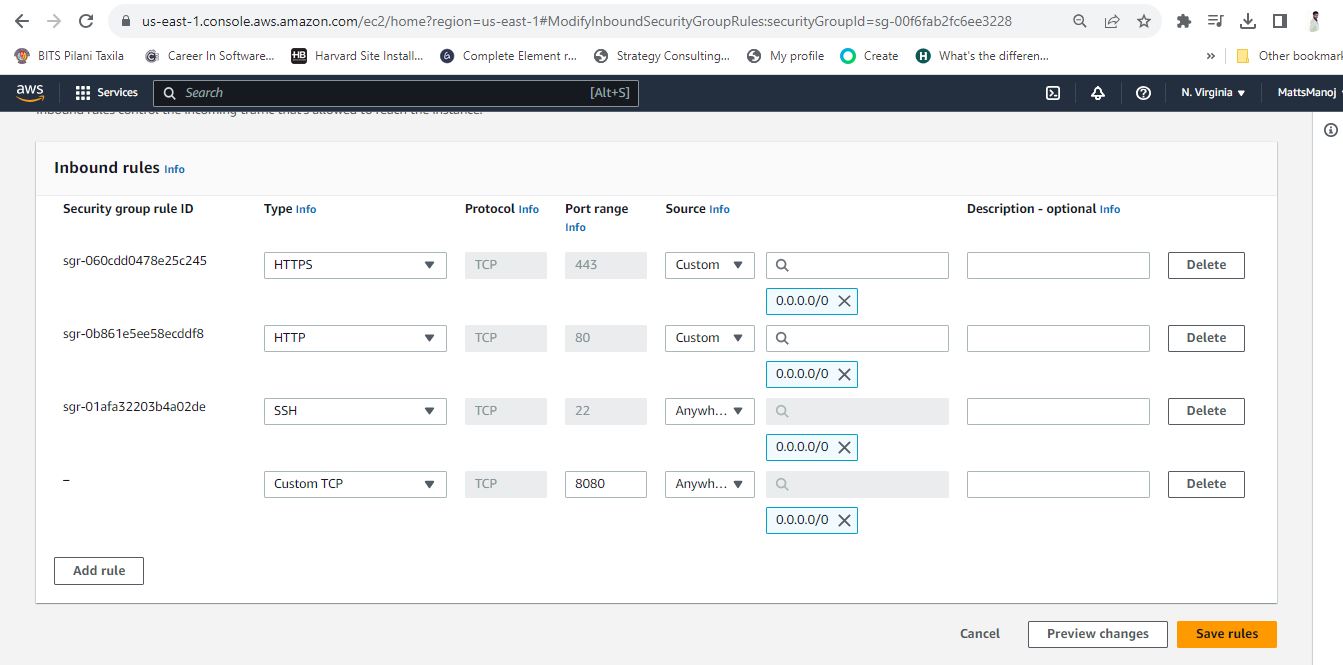Expand the Custom TCP type dropdown
The height and width of the screenshot is (665, 1343).
click(355, 484)
